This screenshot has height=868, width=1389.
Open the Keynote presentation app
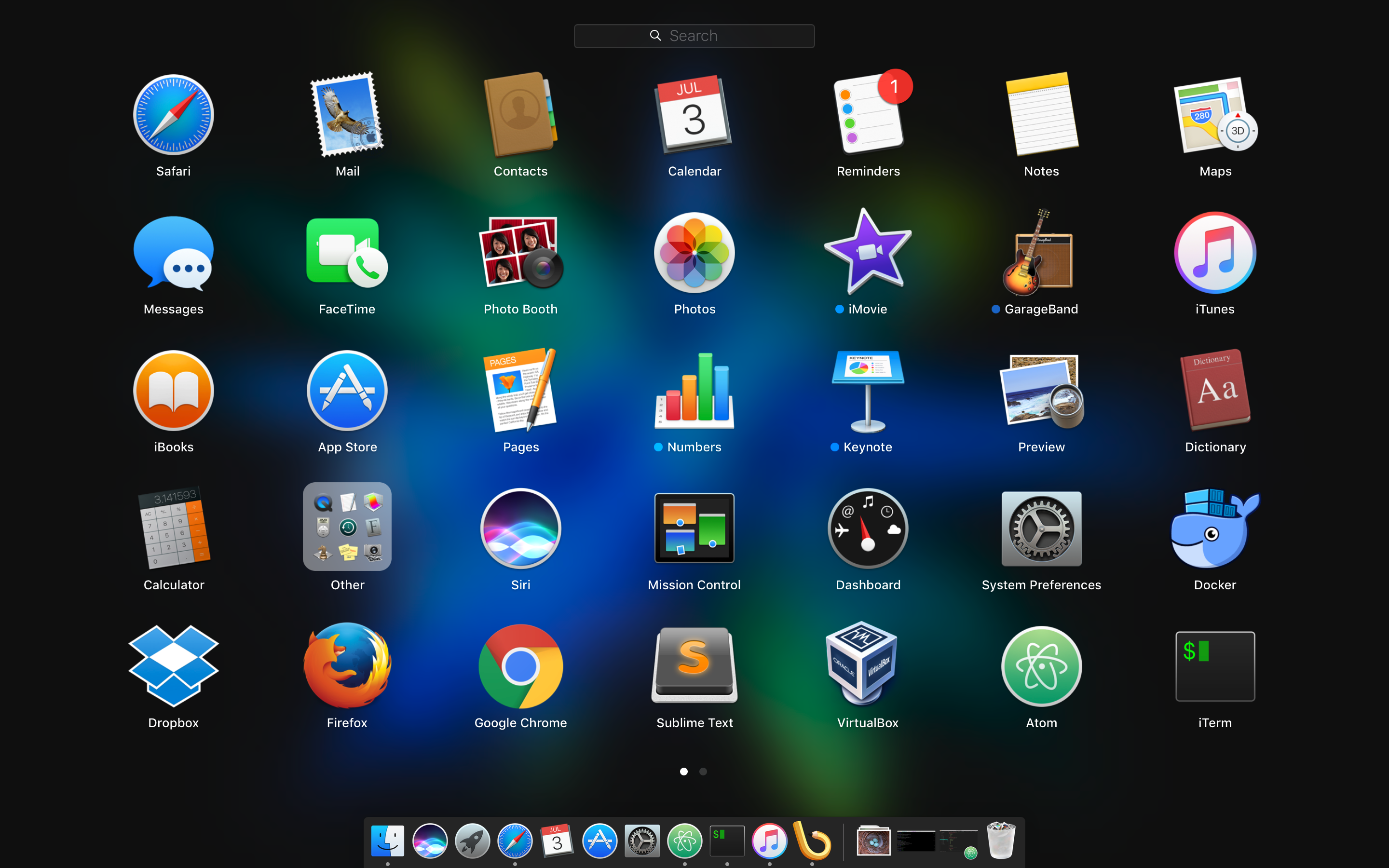click(867, 391)
